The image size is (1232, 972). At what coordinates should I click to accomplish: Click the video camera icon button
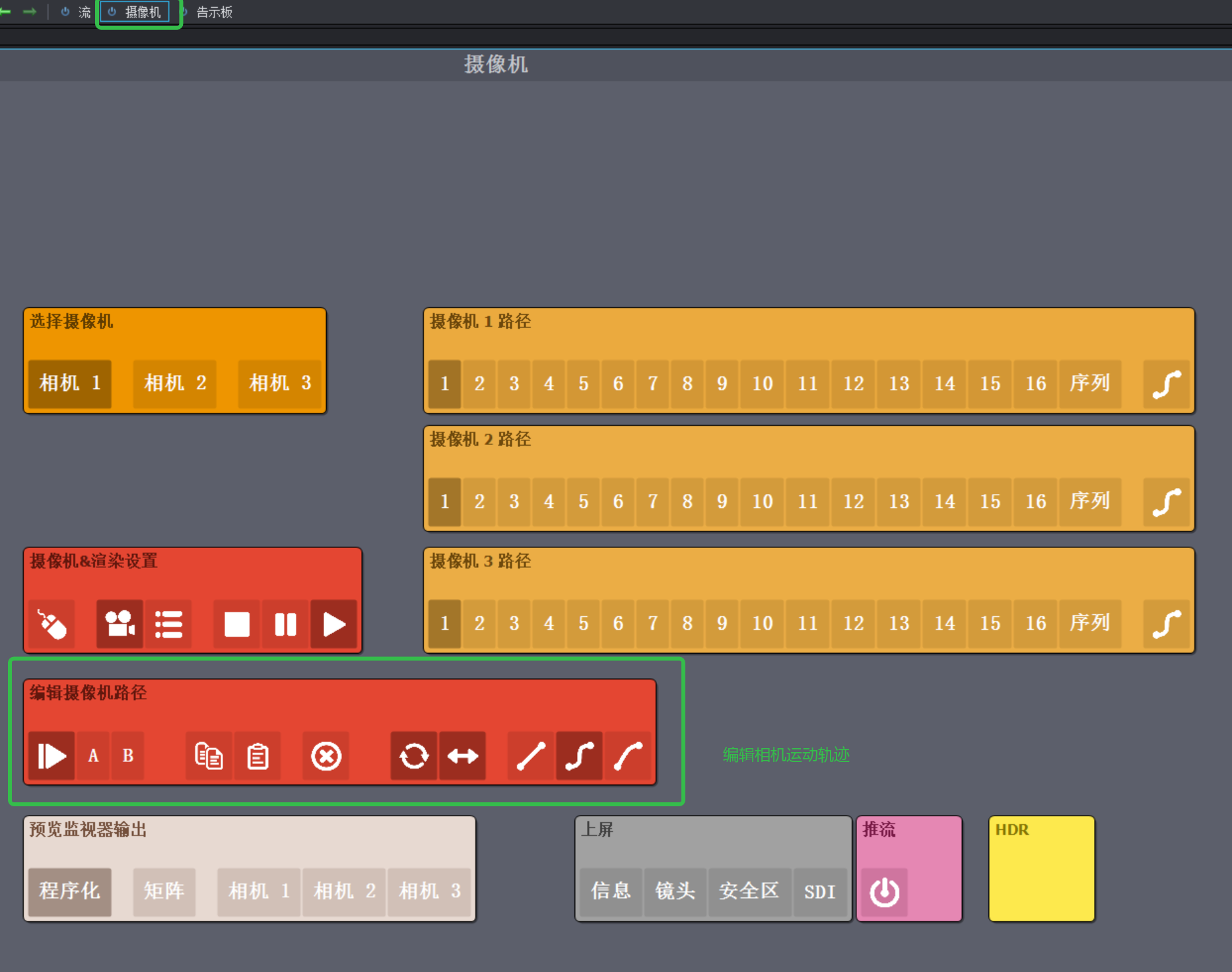click(120, 624)
